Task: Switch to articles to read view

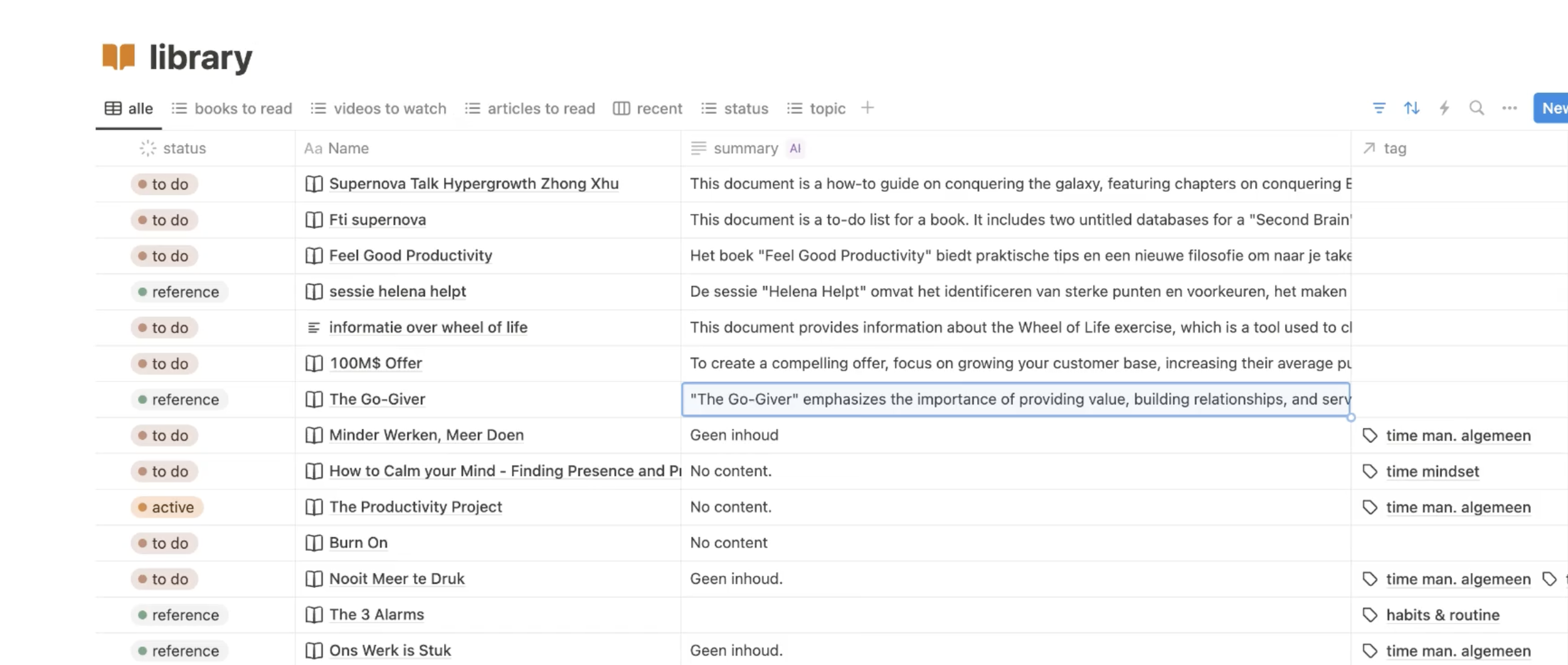Action: 530,109
